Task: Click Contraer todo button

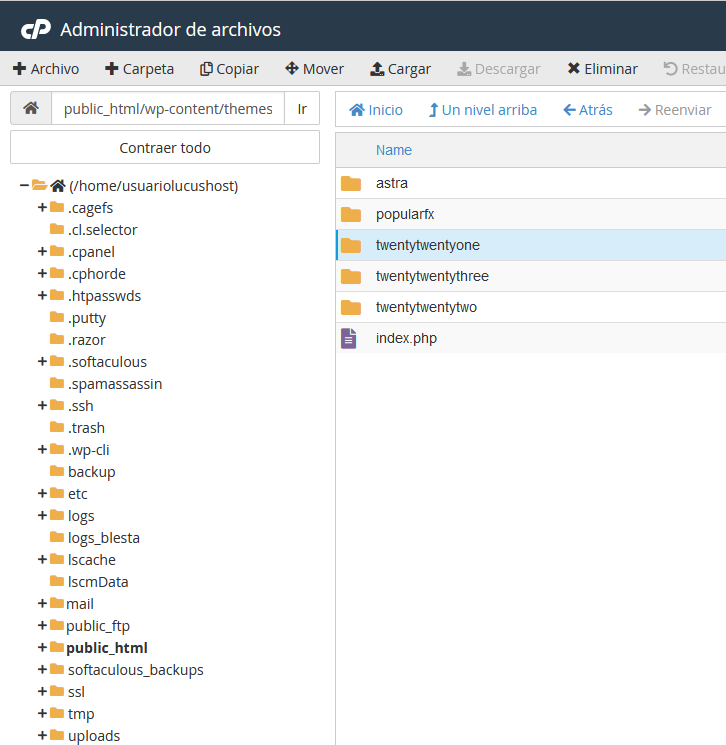Action: (165, 148)
